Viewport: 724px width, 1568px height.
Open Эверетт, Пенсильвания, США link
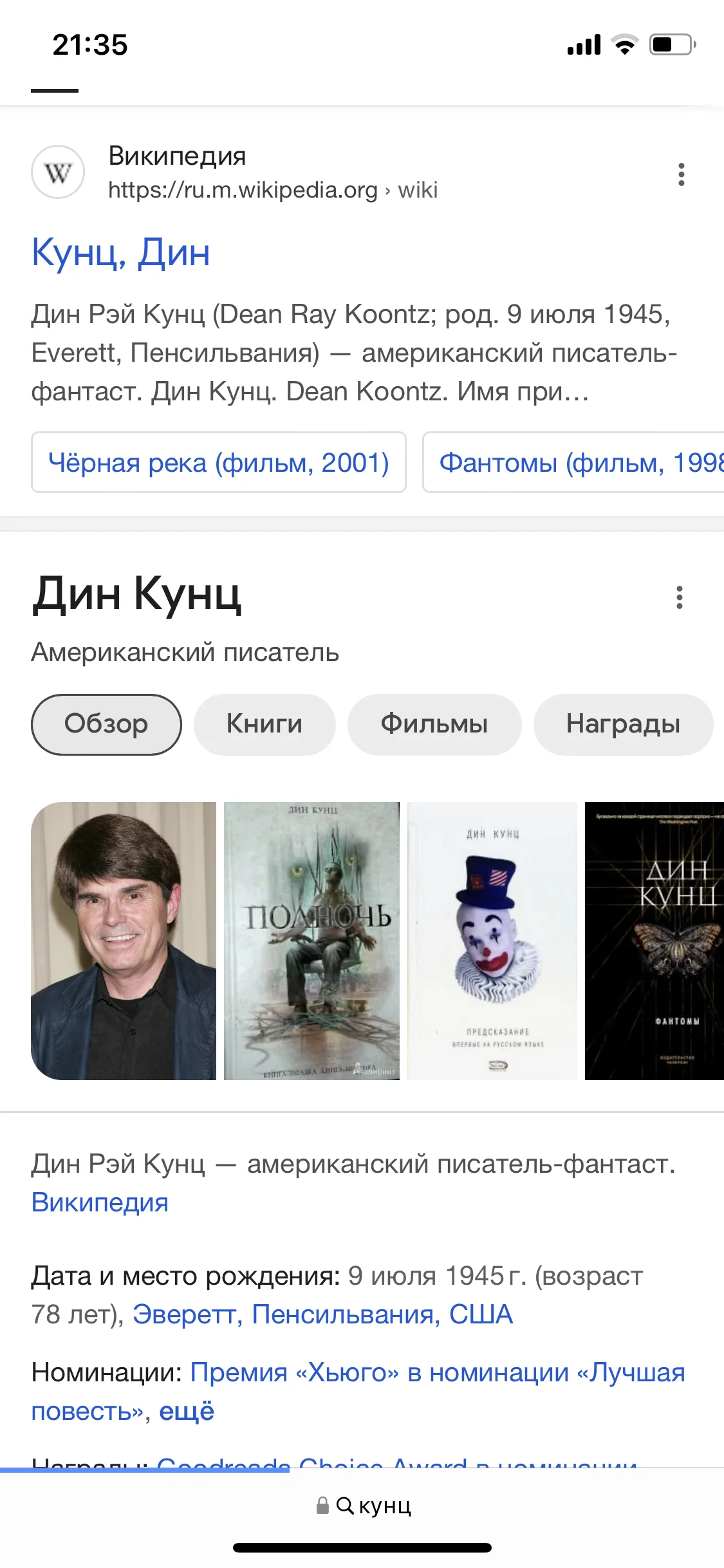coord(323,1314)
